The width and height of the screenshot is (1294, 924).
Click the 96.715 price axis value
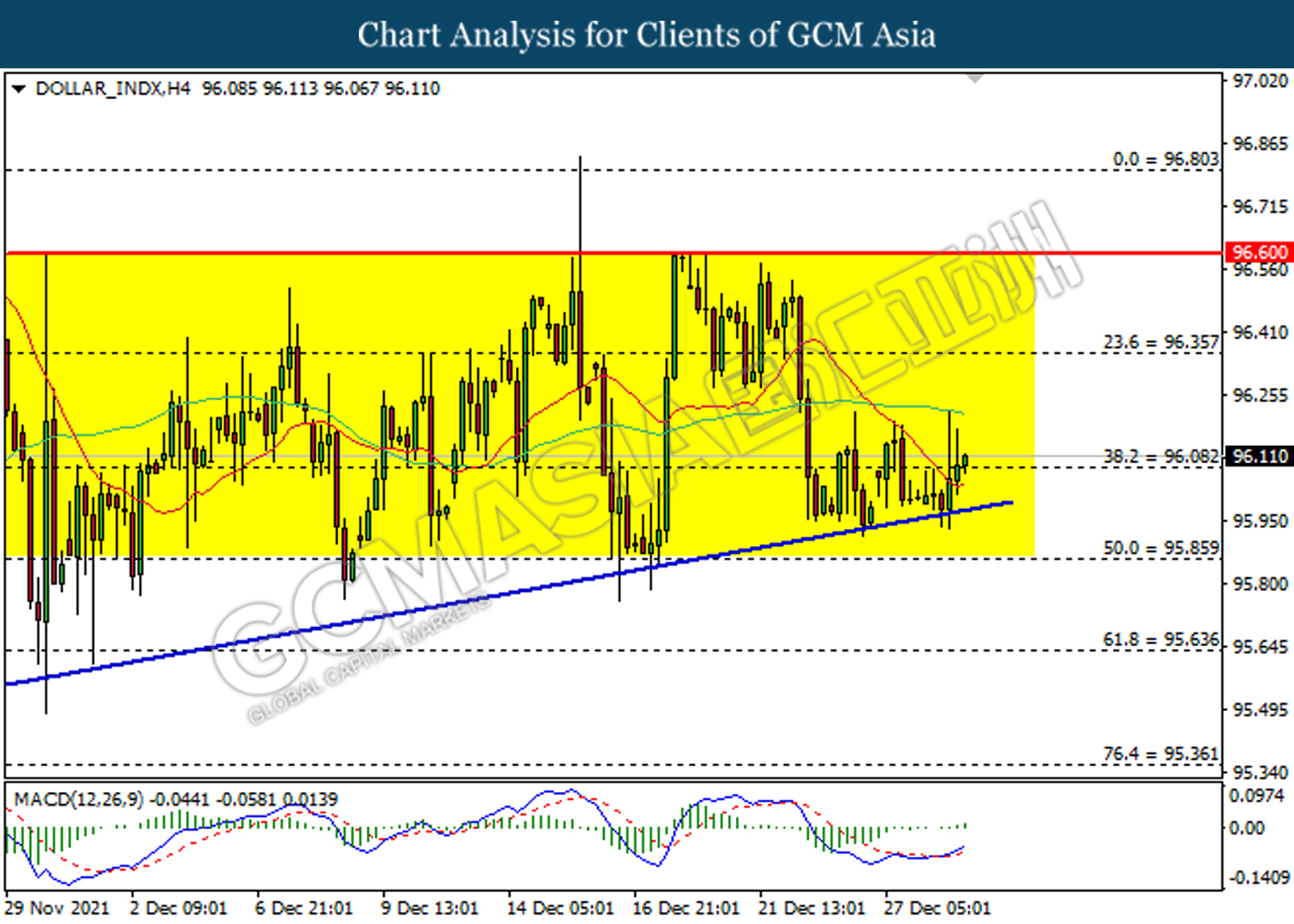[1259, 206]
